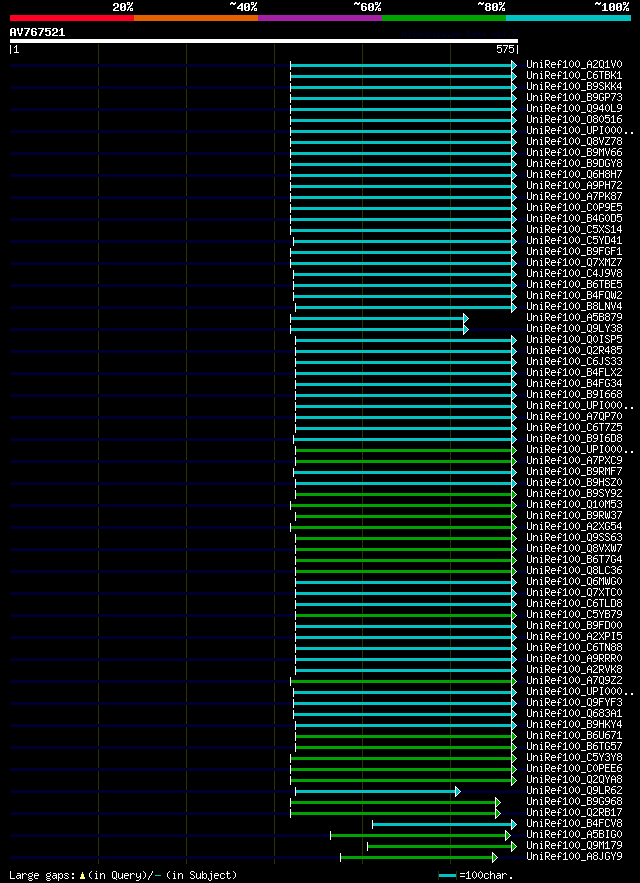The width and height of the screenshot is (640, 883).
Task: Click the cyan alignment bar for Q9LR62
Action: pos(378,792)
